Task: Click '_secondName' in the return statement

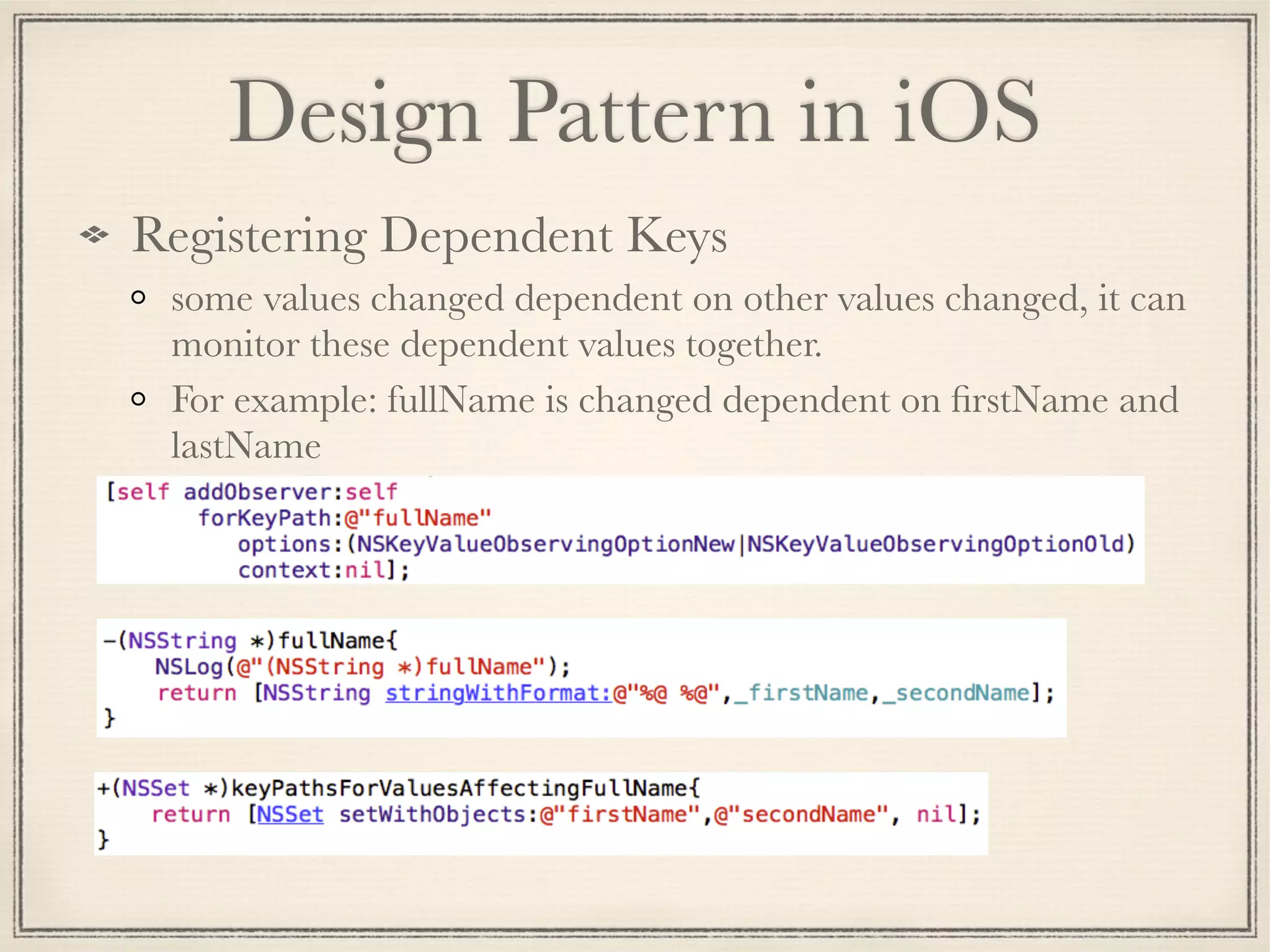Action: 956,693
